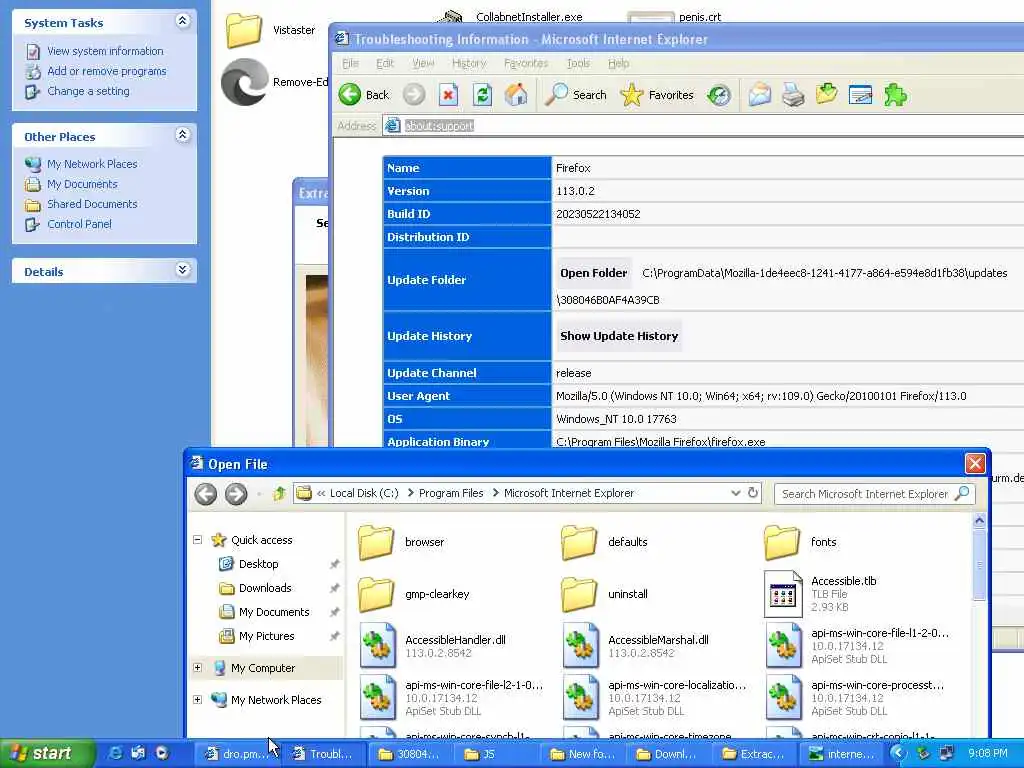Go up one folder in Open File dialog
The image size is (1024, 768).
tap(279, 494)
